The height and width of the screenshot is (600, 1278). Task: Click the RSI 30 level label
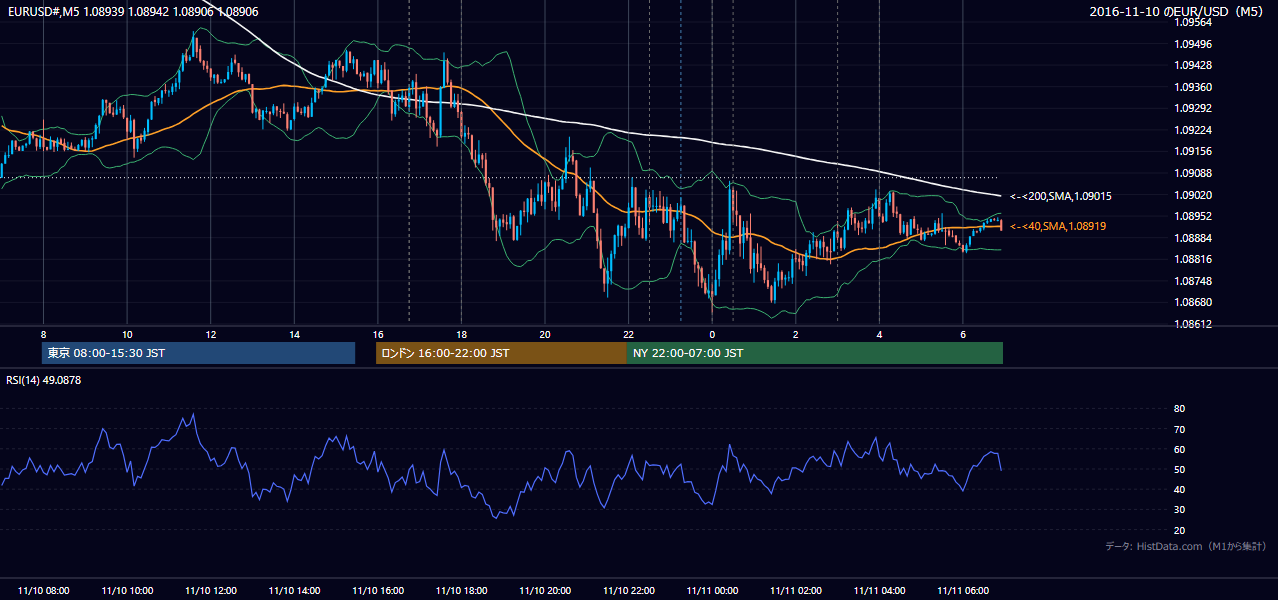click(1179, 510)
